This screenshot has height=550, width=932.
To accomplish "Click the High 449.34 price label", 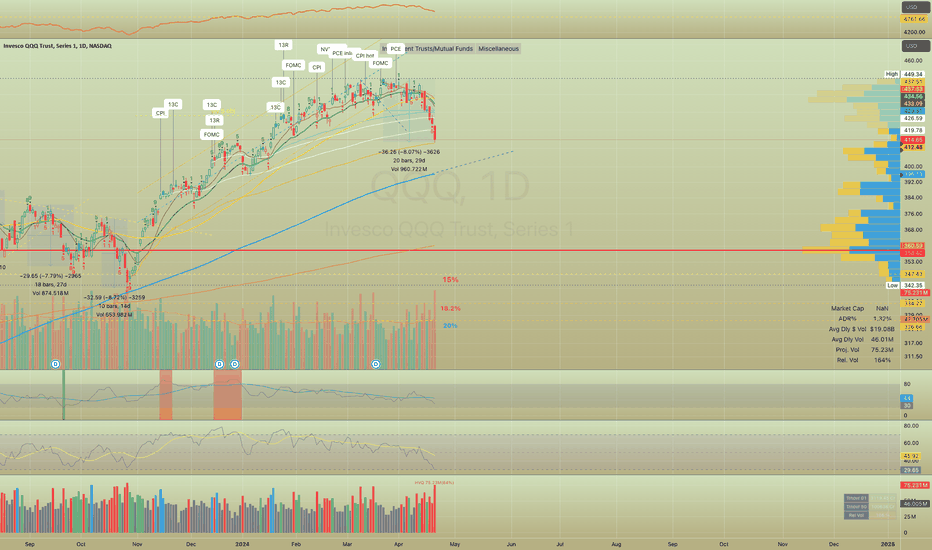I will click(x=905, y=74).
